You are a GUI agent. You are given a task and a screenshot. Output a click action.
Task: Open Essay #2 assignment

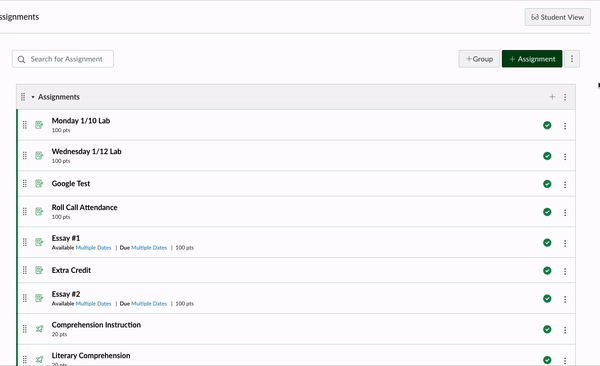(x=66, y=294)
